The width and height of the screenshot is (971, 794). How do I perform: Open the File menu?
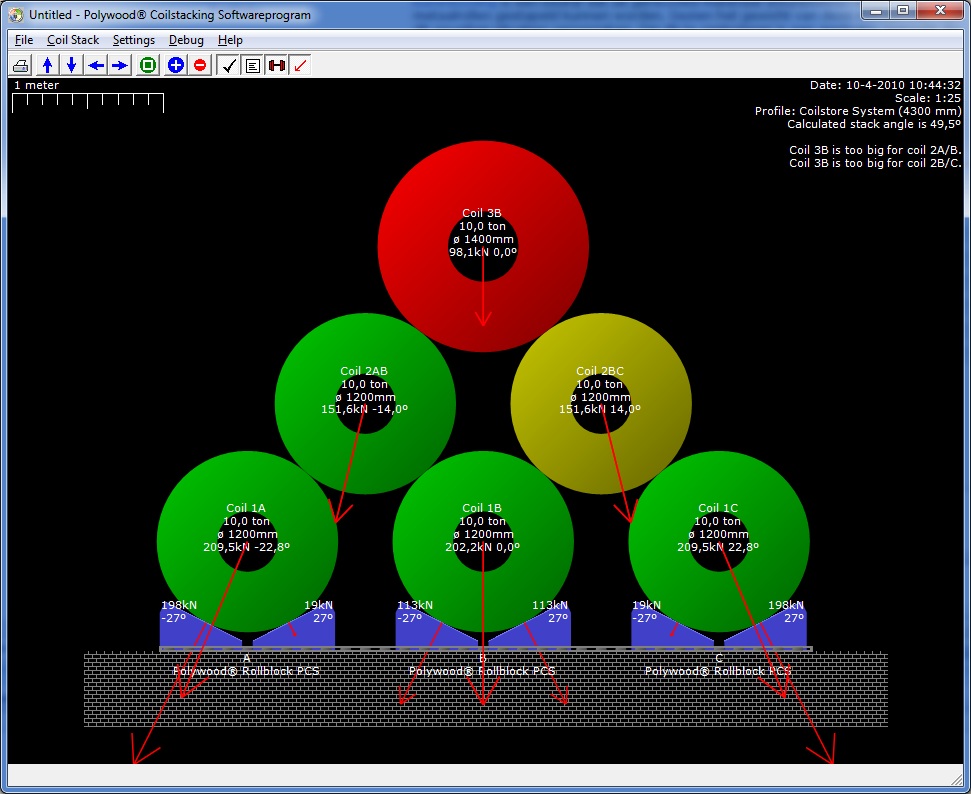coord(24,40)
